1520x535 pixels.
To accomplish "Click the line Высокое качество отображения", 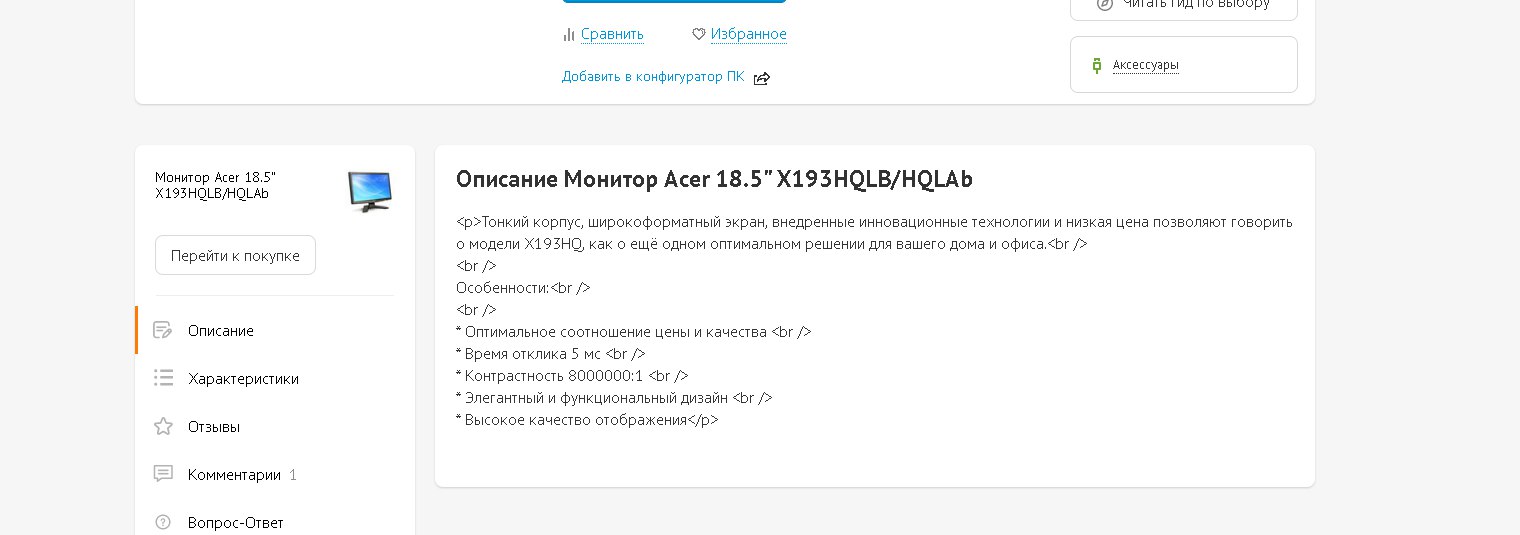I will pyautogui.click(x=587, y=420).
